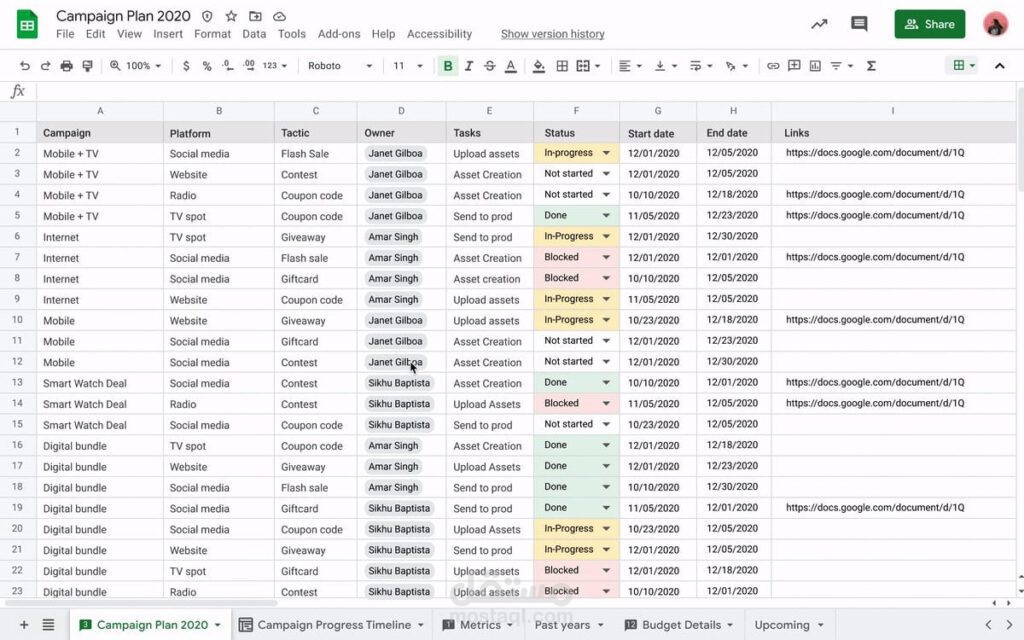Open the Format menu

(212, 34)
